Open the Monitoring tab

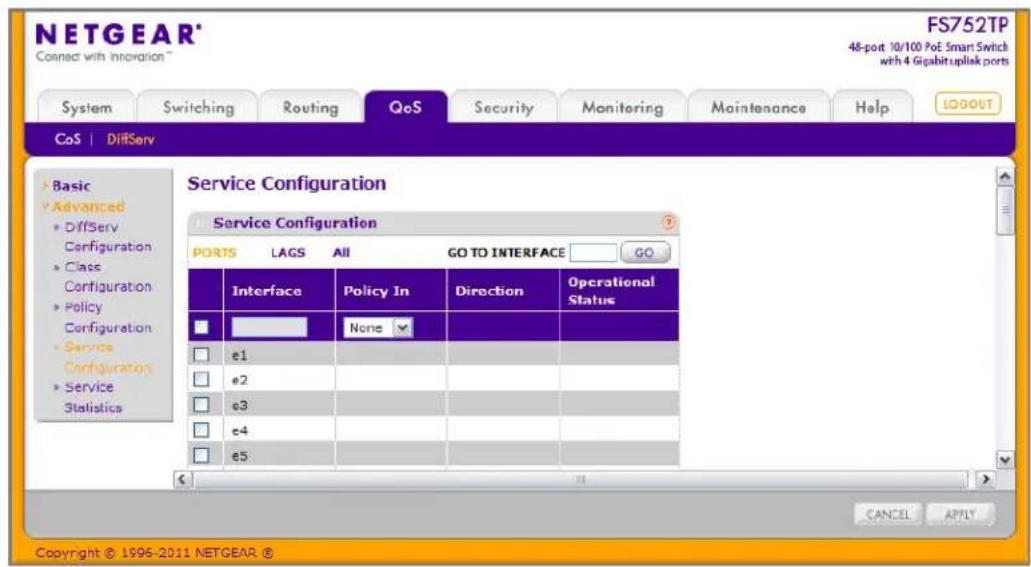click(x=623, y=108)
